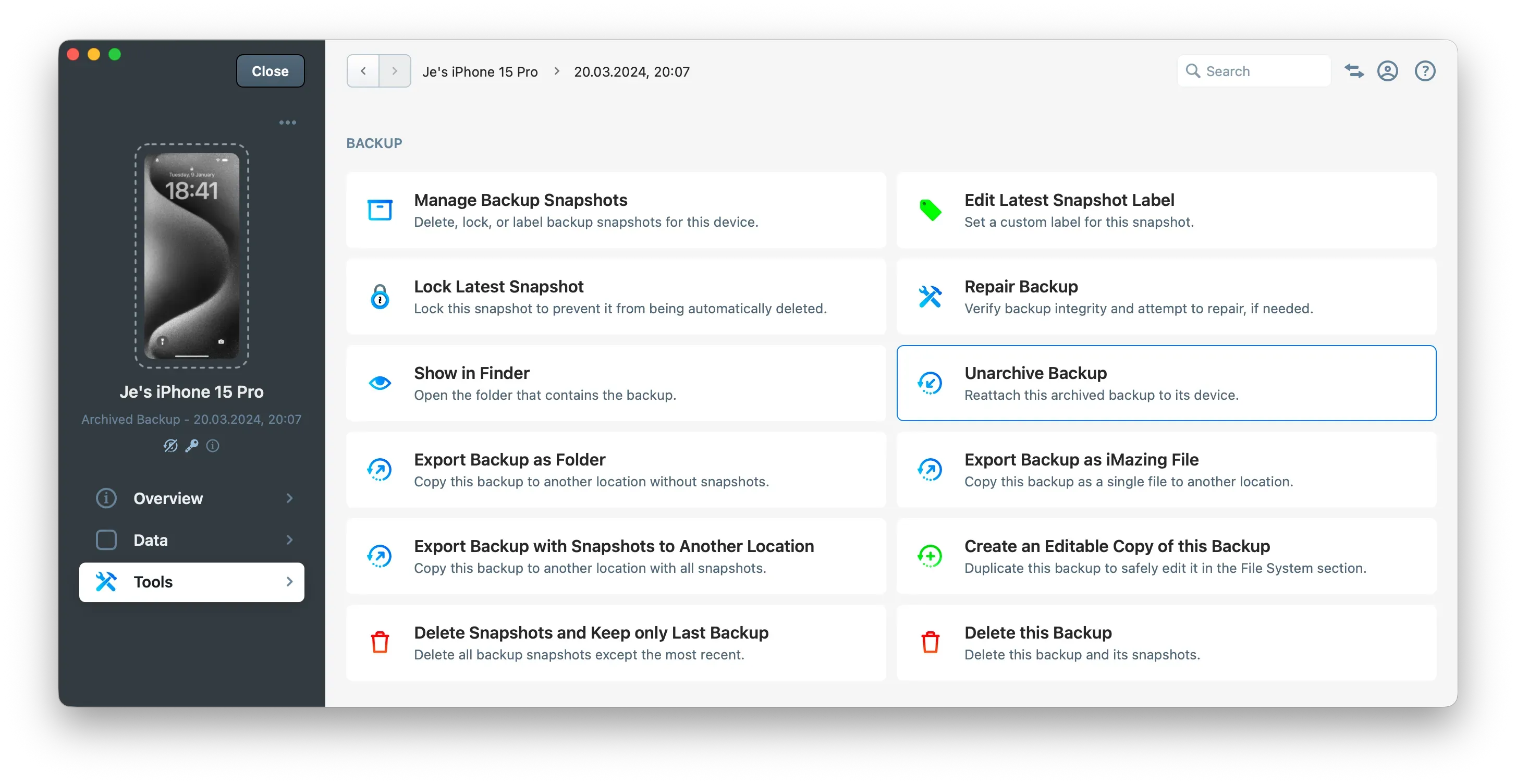Select the green tag icon for editing snapshot label
This screenshot has height=784, width=1516.
pyautogui.click(x=930, y=210)
